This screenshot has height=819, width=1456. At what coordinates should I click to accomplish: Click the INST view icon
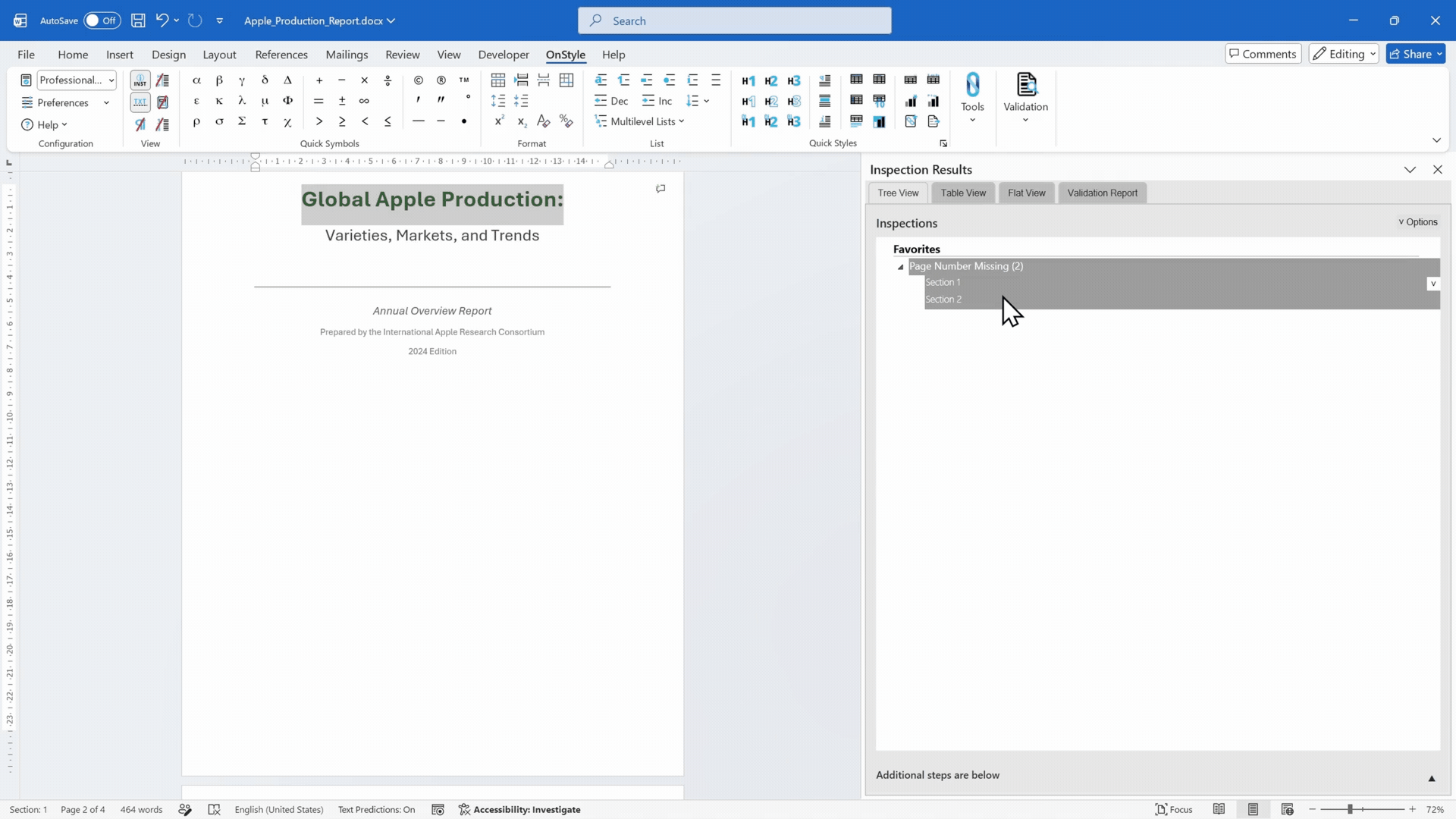[140, 80]
